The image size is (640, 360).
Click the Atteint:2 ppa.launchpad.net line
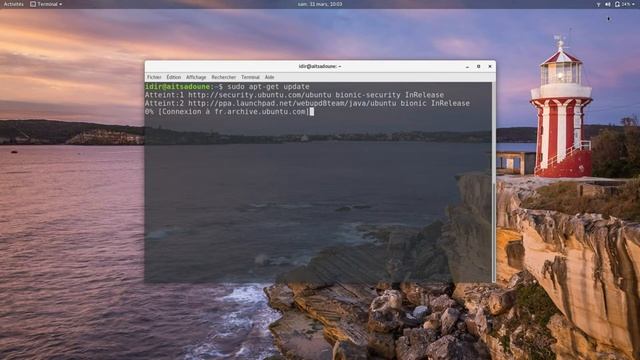click(x=307, y=103)
